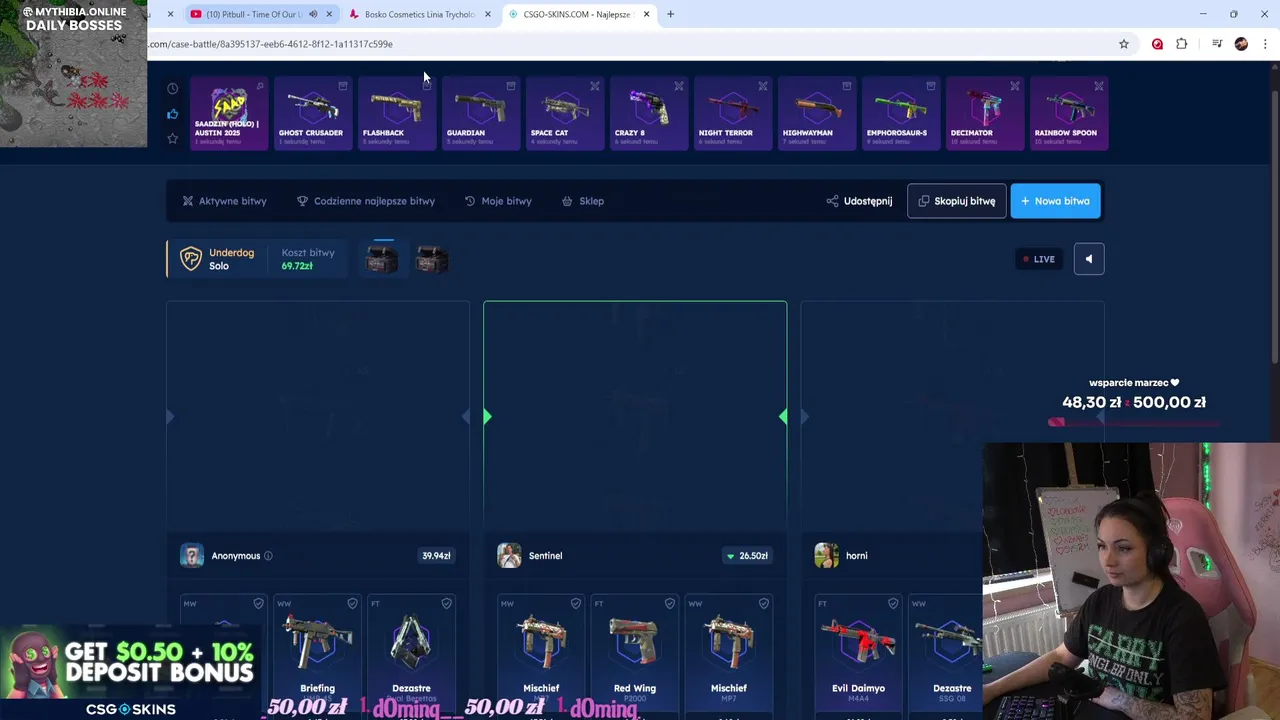Toggle the star favorites filter in sidebar
Screen dimensions: 1280x720
172,138
